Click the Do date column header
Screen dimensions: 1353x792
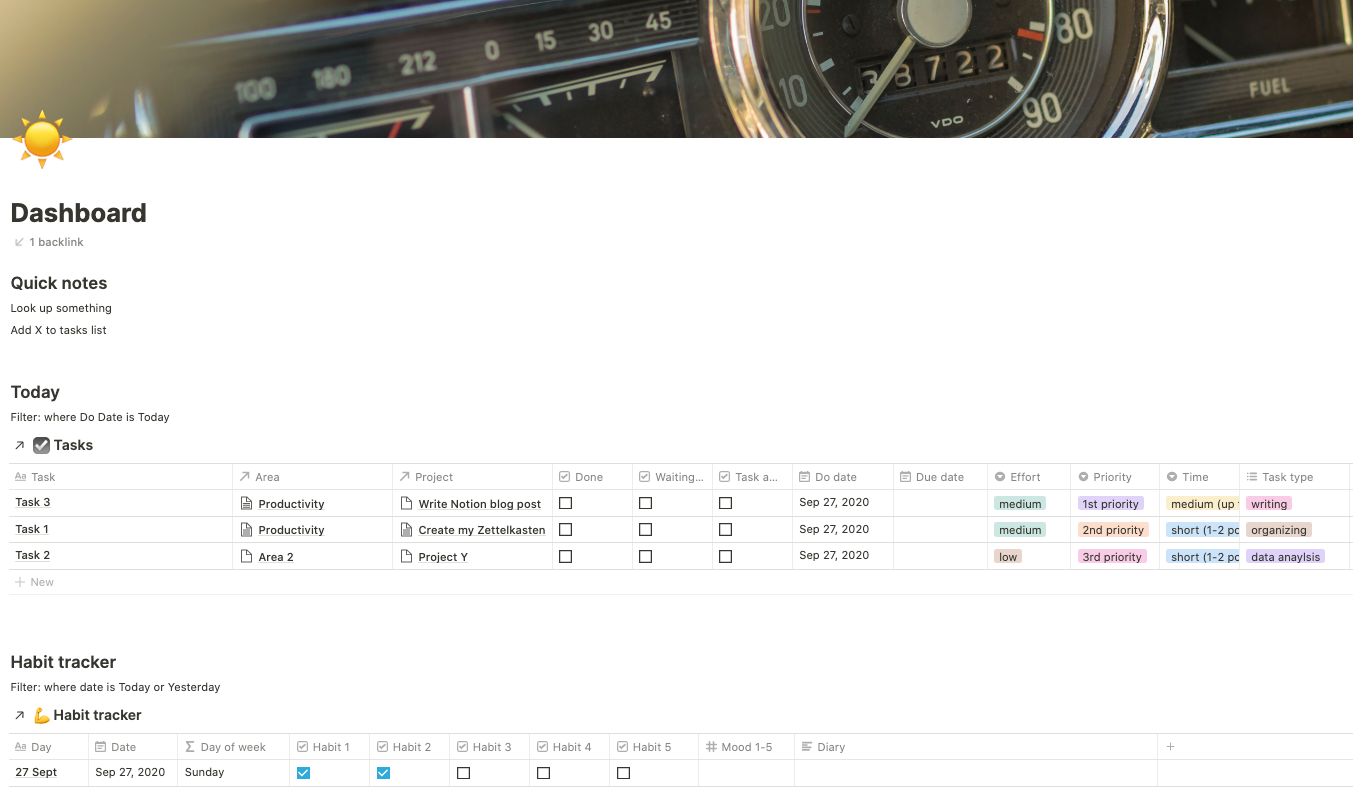pos(835,477)
